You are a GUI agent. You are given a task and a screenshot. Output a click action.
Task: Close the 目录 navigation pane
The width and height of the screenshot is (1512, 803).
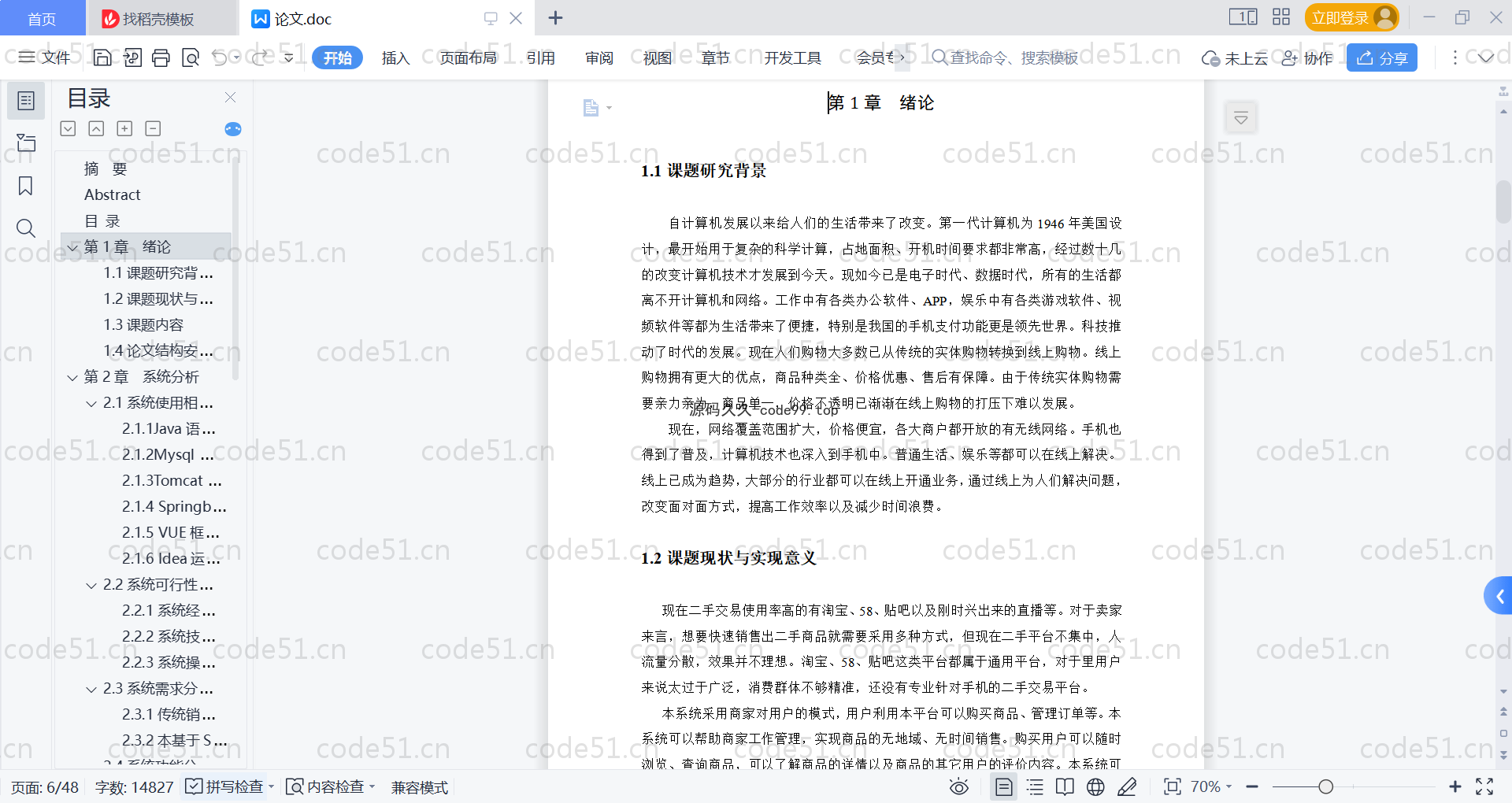[x=230, y=97]
